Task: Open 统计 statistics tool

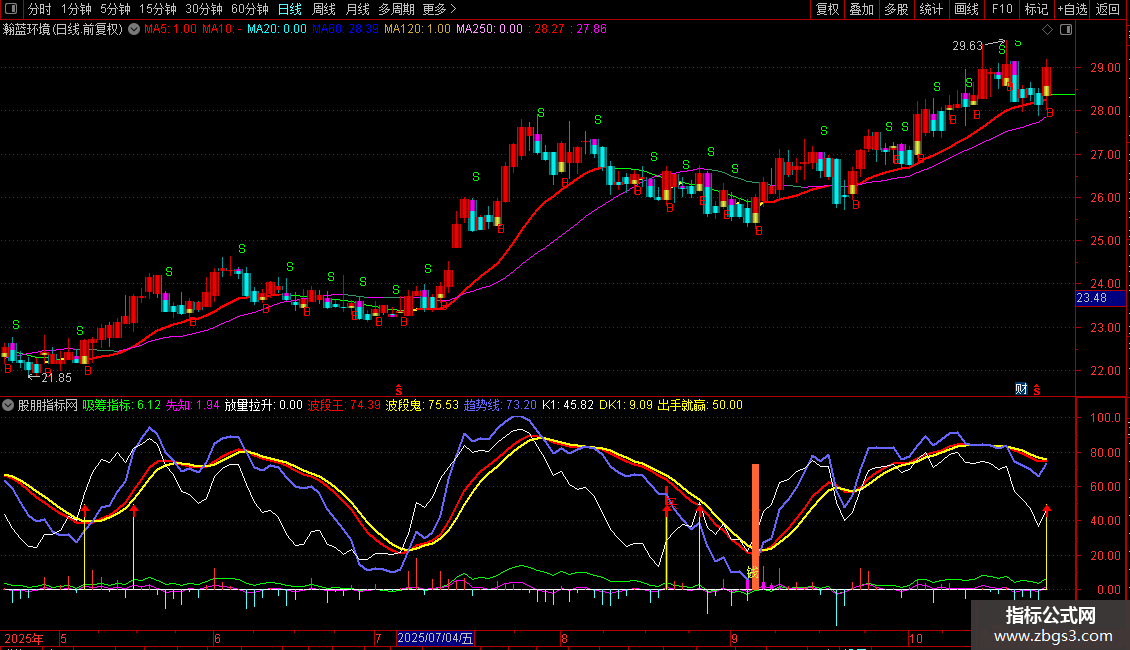Action: pyautogui.click(x=931, y=9)
